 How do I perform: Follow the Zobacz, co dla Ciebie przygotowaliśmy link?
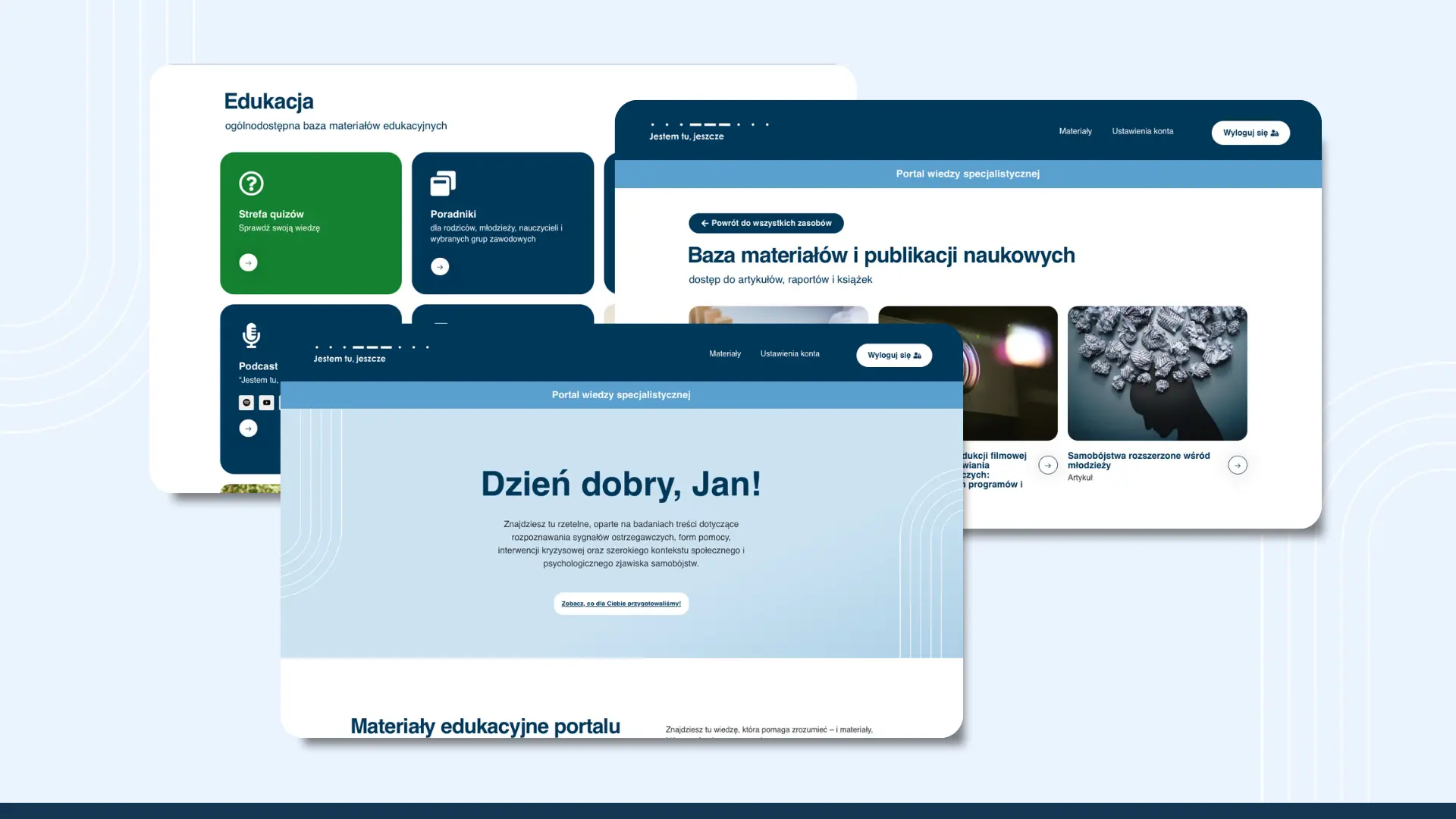pyautogui.click(x=621, y=604)
